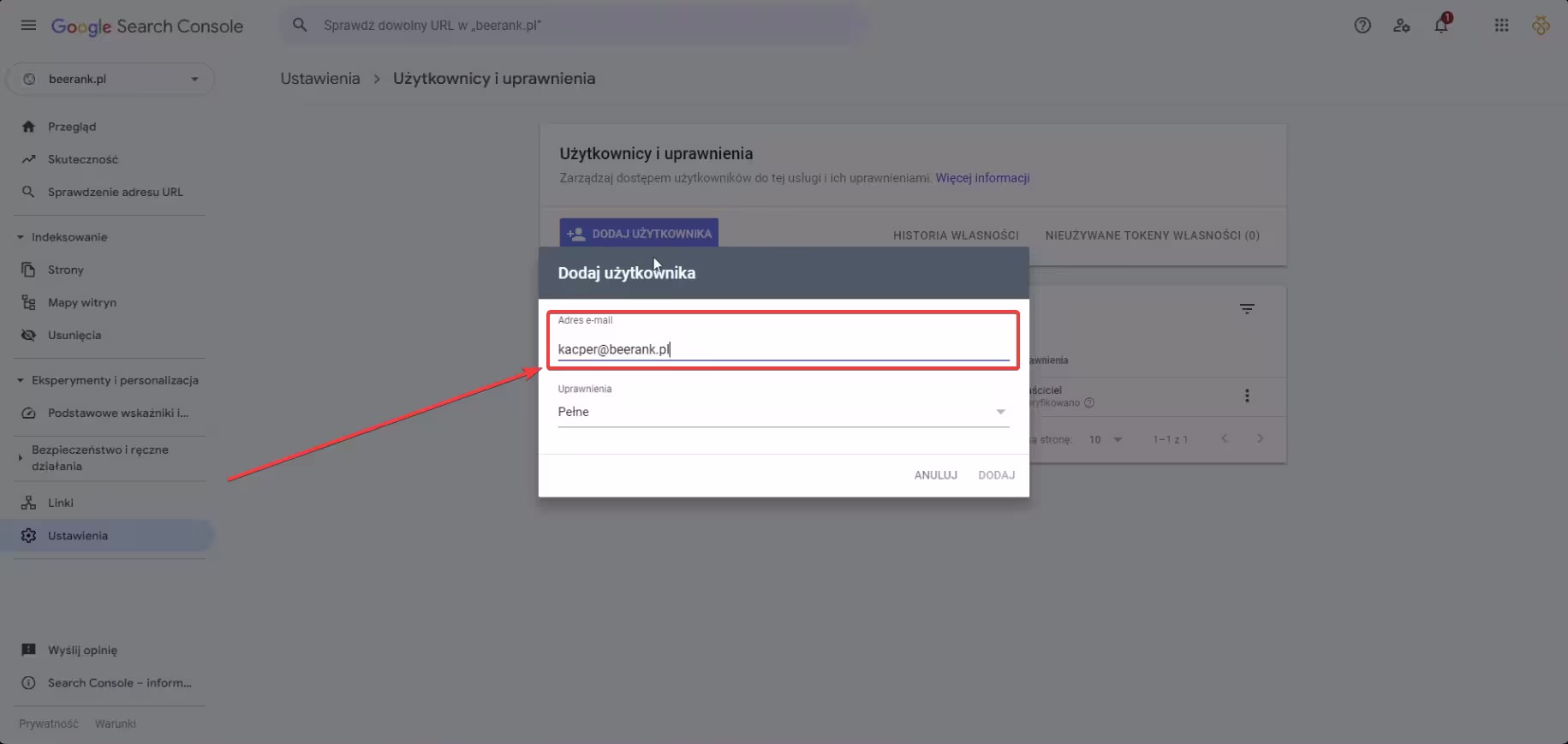Open the Google apps grid

click(1501, 26)
